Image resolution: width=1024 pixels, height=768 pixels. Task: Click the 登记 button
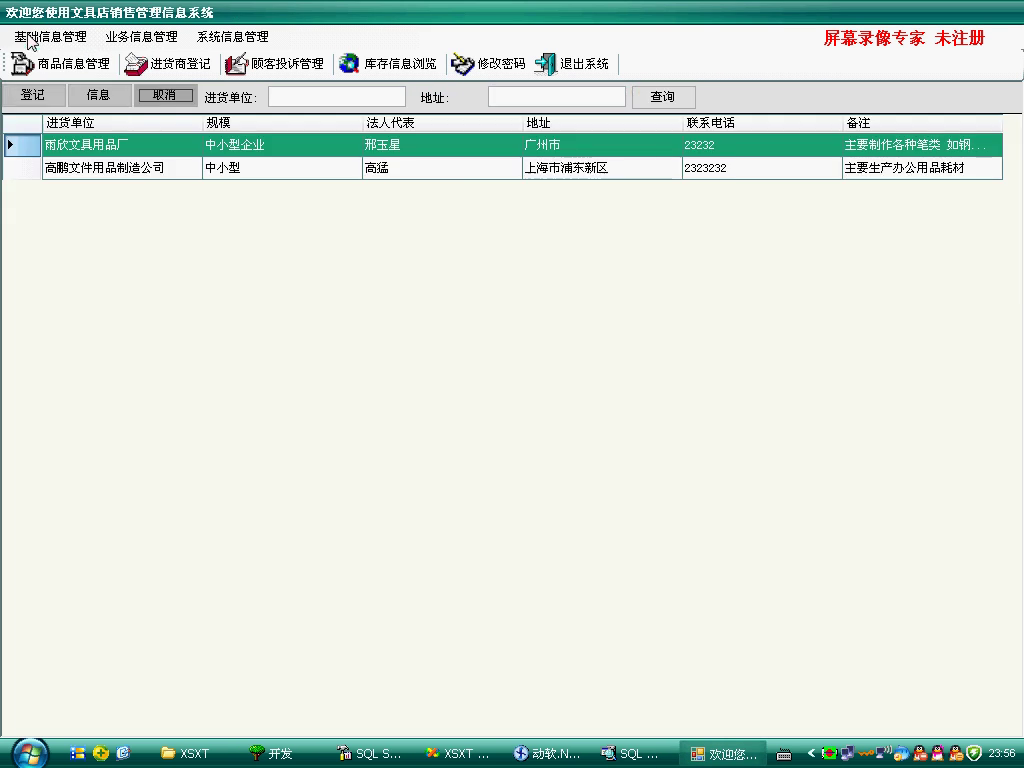pyautogui.click(x=33, y=95)
